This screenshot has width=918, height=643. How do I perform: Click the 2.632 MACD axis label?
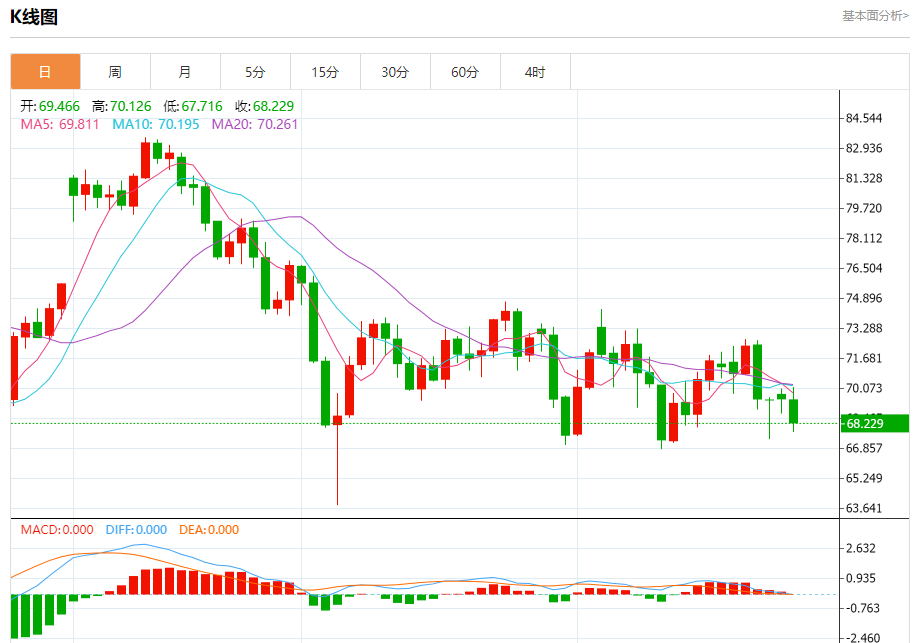(861, 548)
